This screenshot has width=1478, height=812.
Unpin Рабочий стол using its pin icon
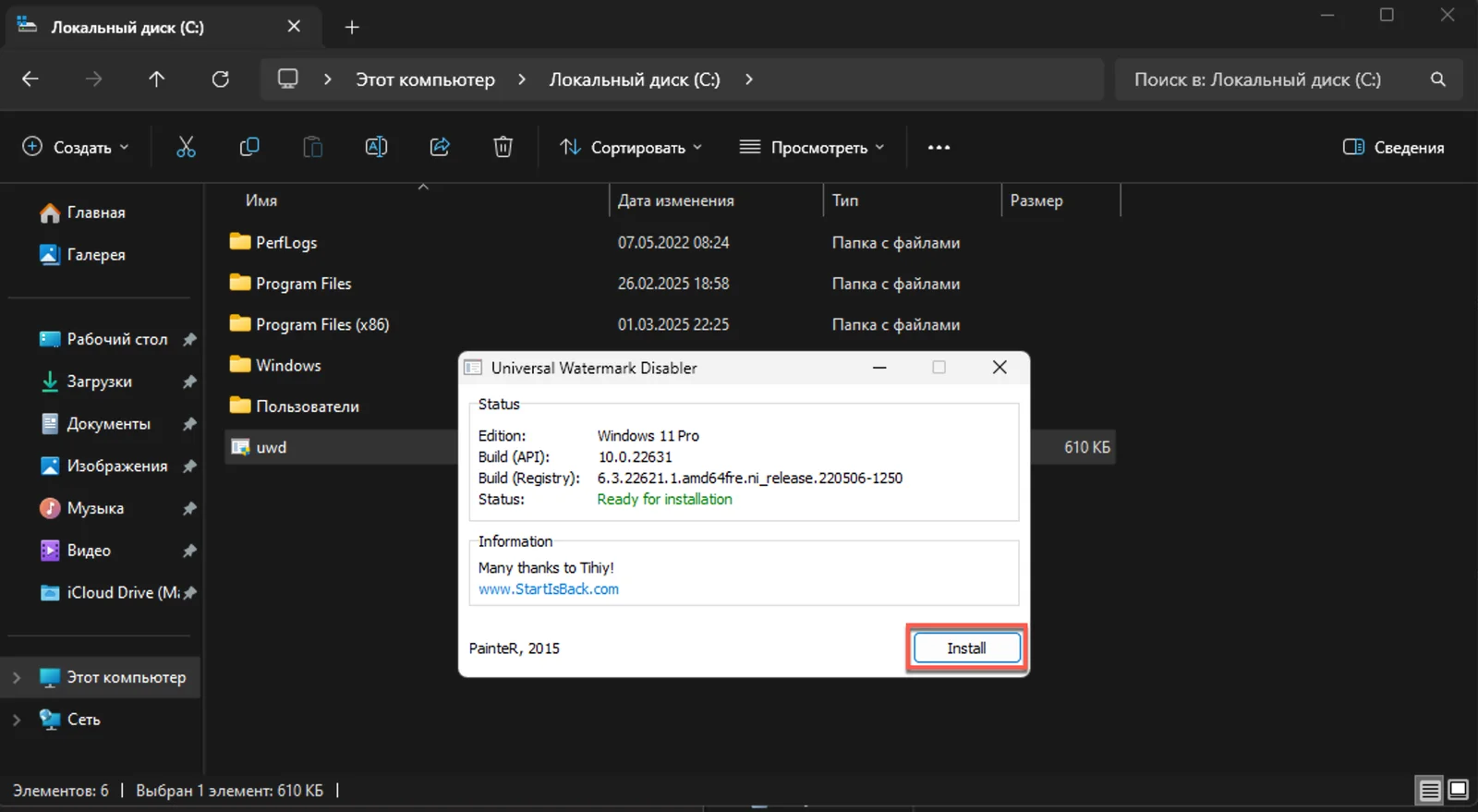coord(189,339)
